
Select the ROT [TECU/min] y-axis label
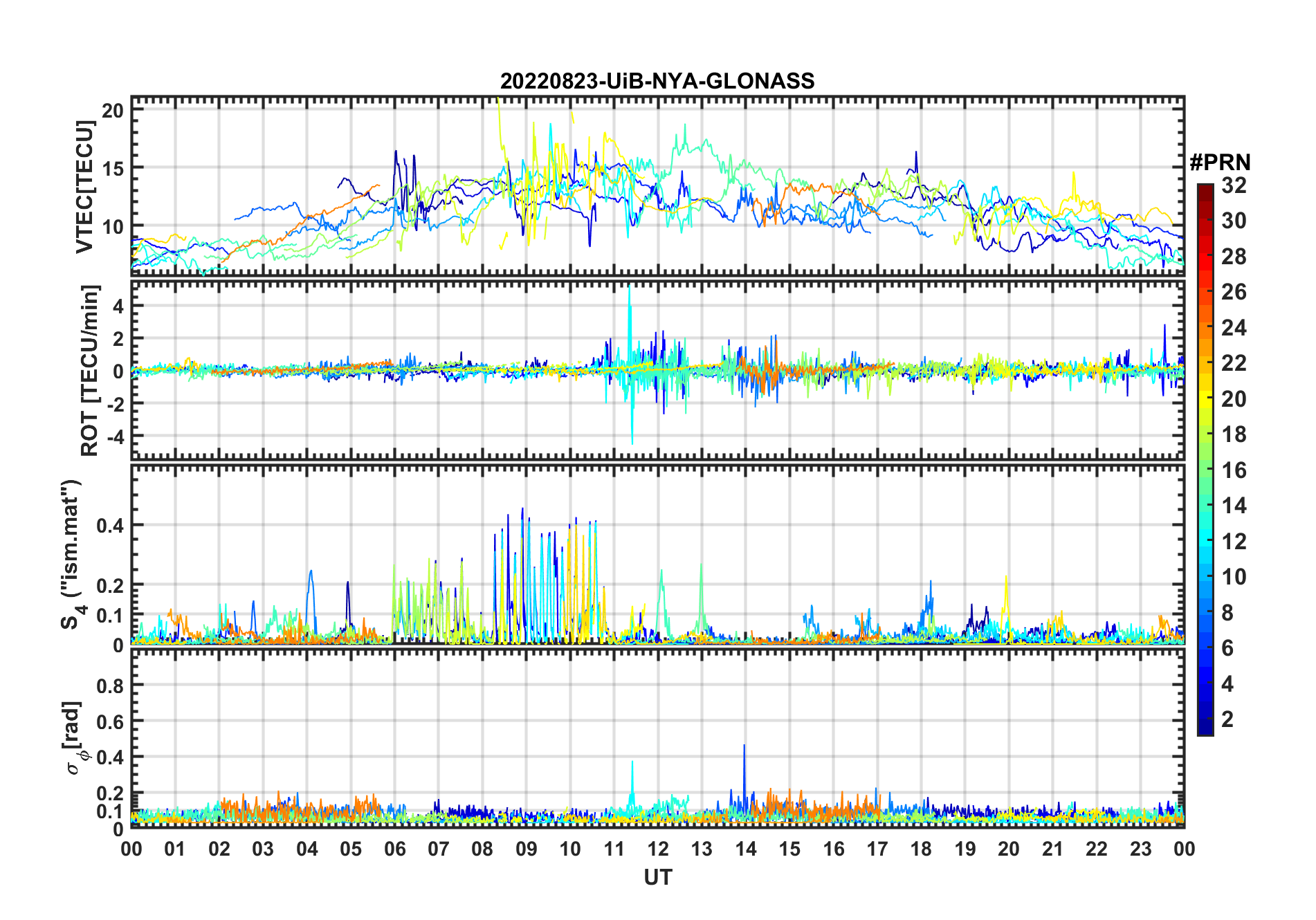click(90, 370)
